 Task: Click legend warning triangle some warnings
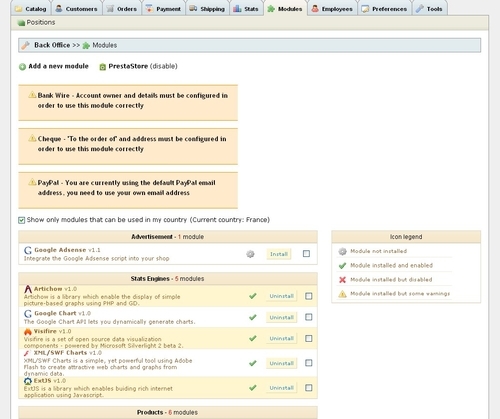(342, 294)
